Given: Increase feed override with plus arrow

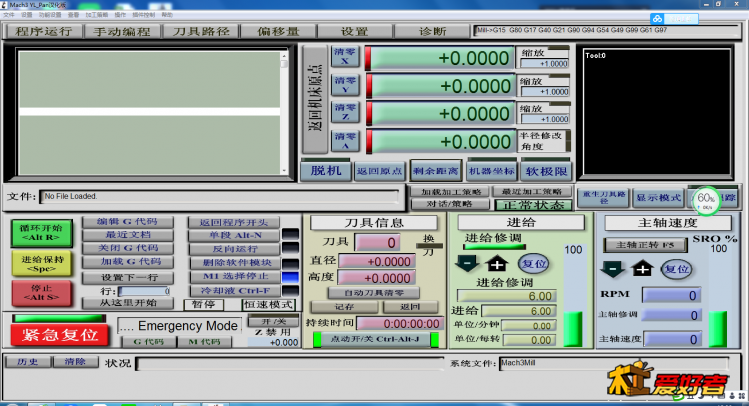Looking at the screenshot, I should (x=497, y=263).
